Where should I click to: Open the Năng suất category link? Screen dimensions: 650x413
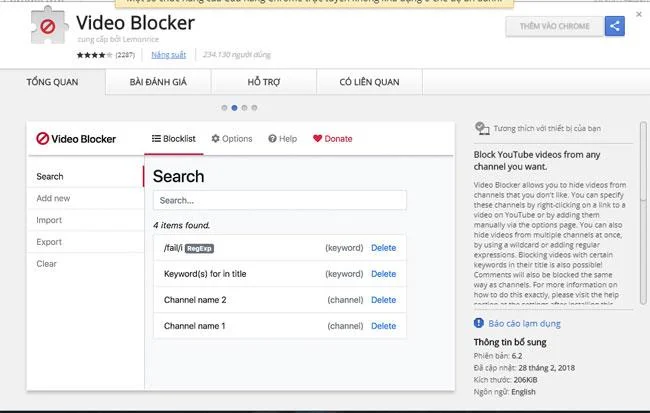[168, 55]
